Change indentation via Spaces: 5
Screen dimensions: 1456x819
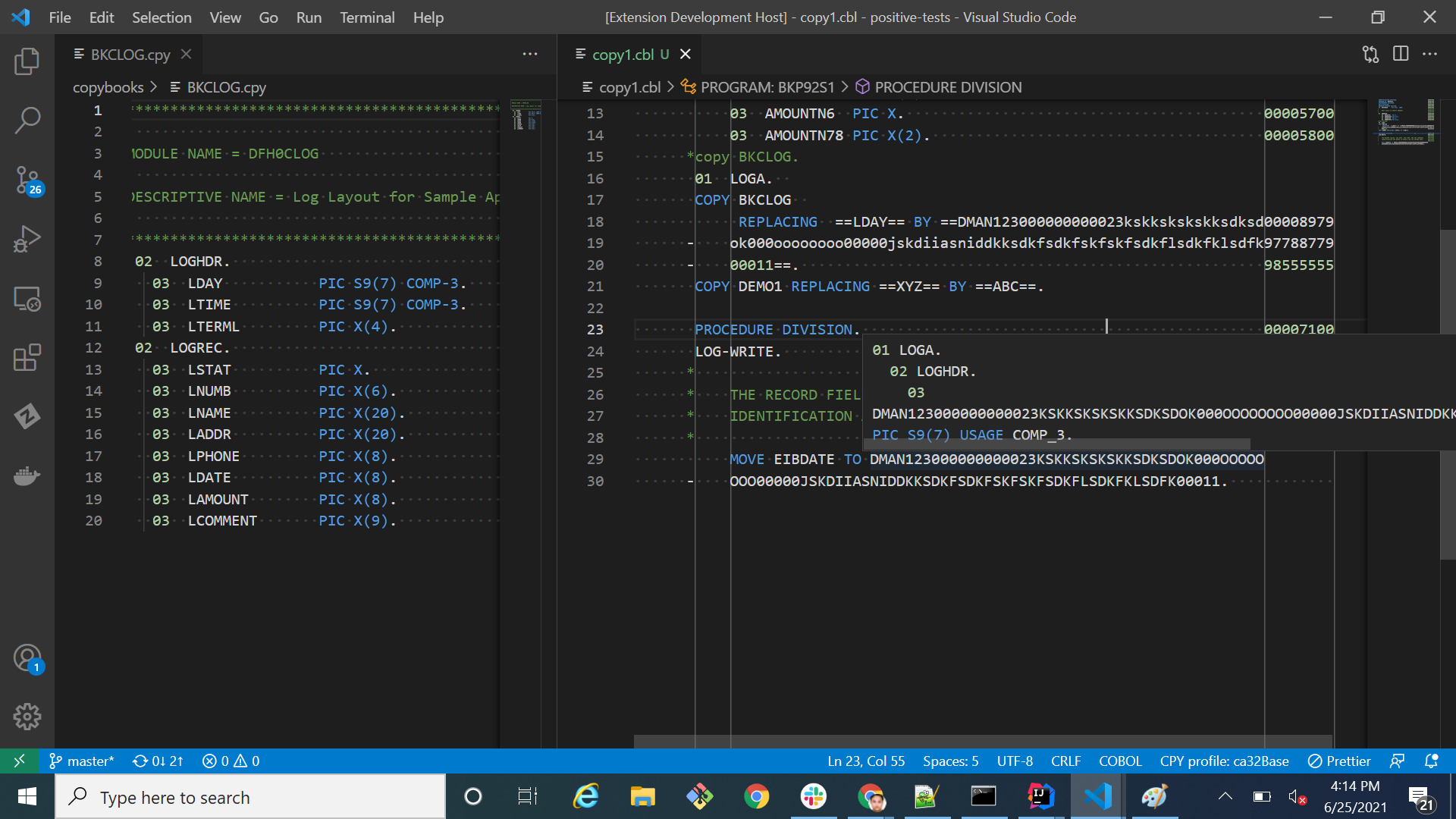click(x=950, y=761)
